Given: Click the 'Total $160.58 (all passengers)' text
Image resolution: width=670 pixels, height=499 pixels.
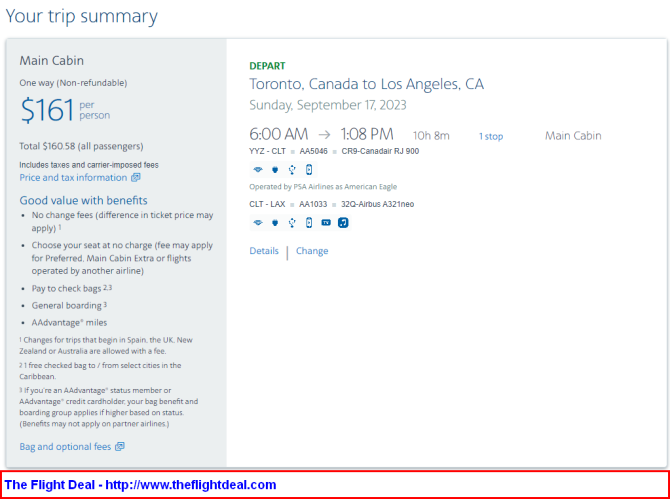Looking at the screenshot, I should click(81, 146).
